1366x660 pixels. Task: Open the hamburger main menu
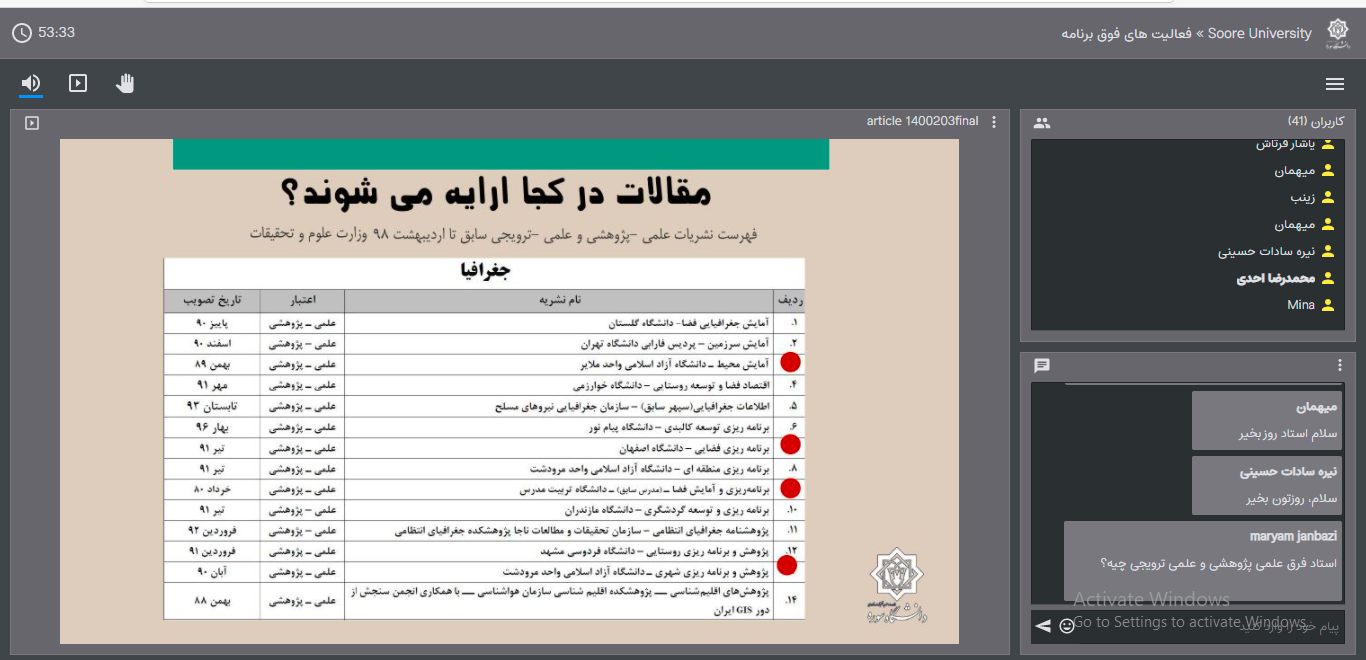pos(1335,84)
